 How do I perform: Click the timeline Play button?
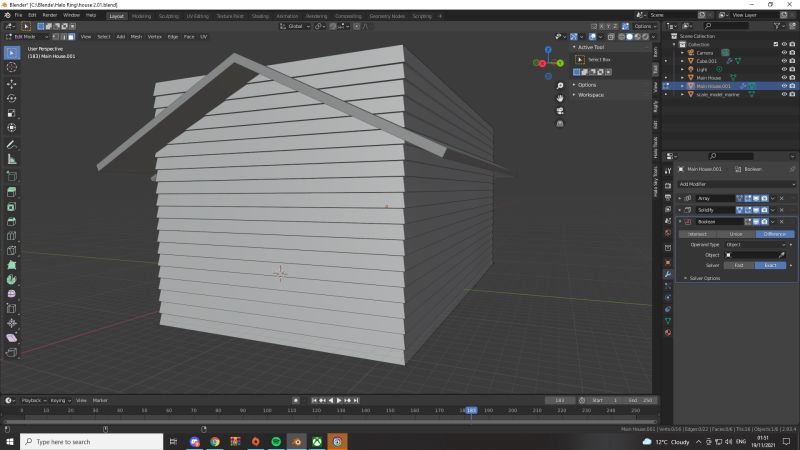pyautogui.click(x=339, y=401)
